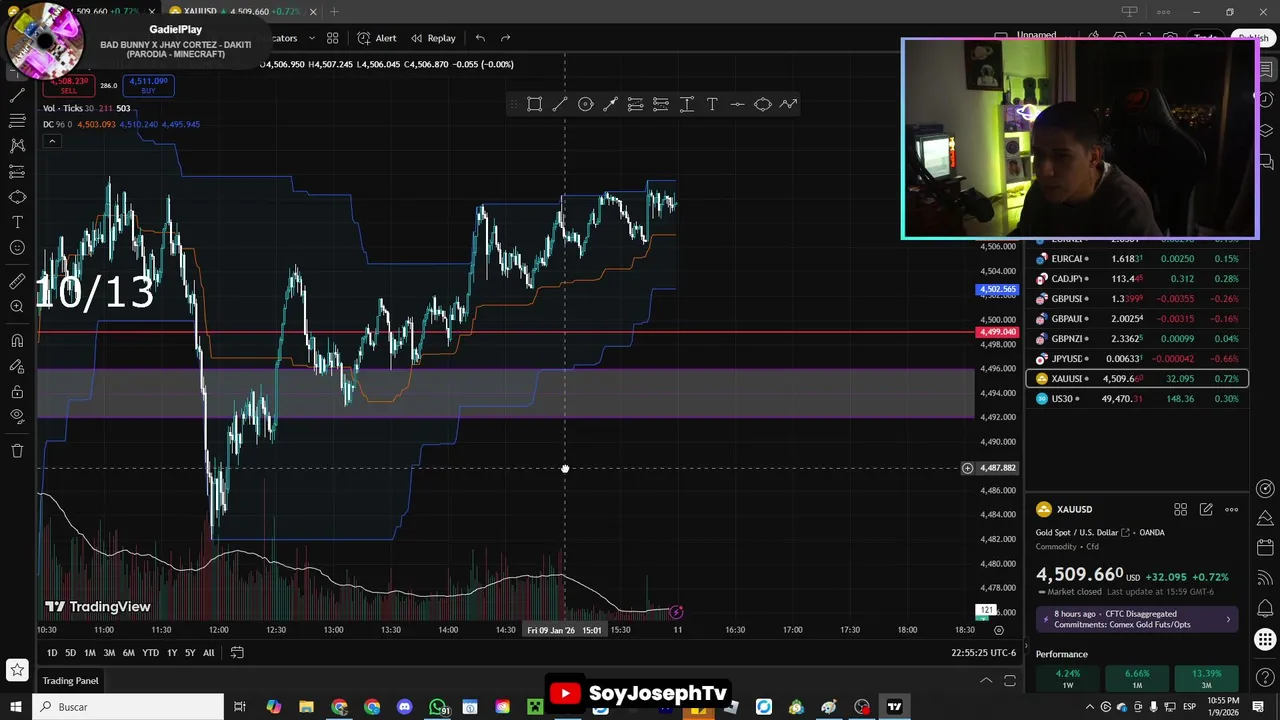1280x720 pixels.
Task: Select the YTD time range
Action: tap(150, 653)
